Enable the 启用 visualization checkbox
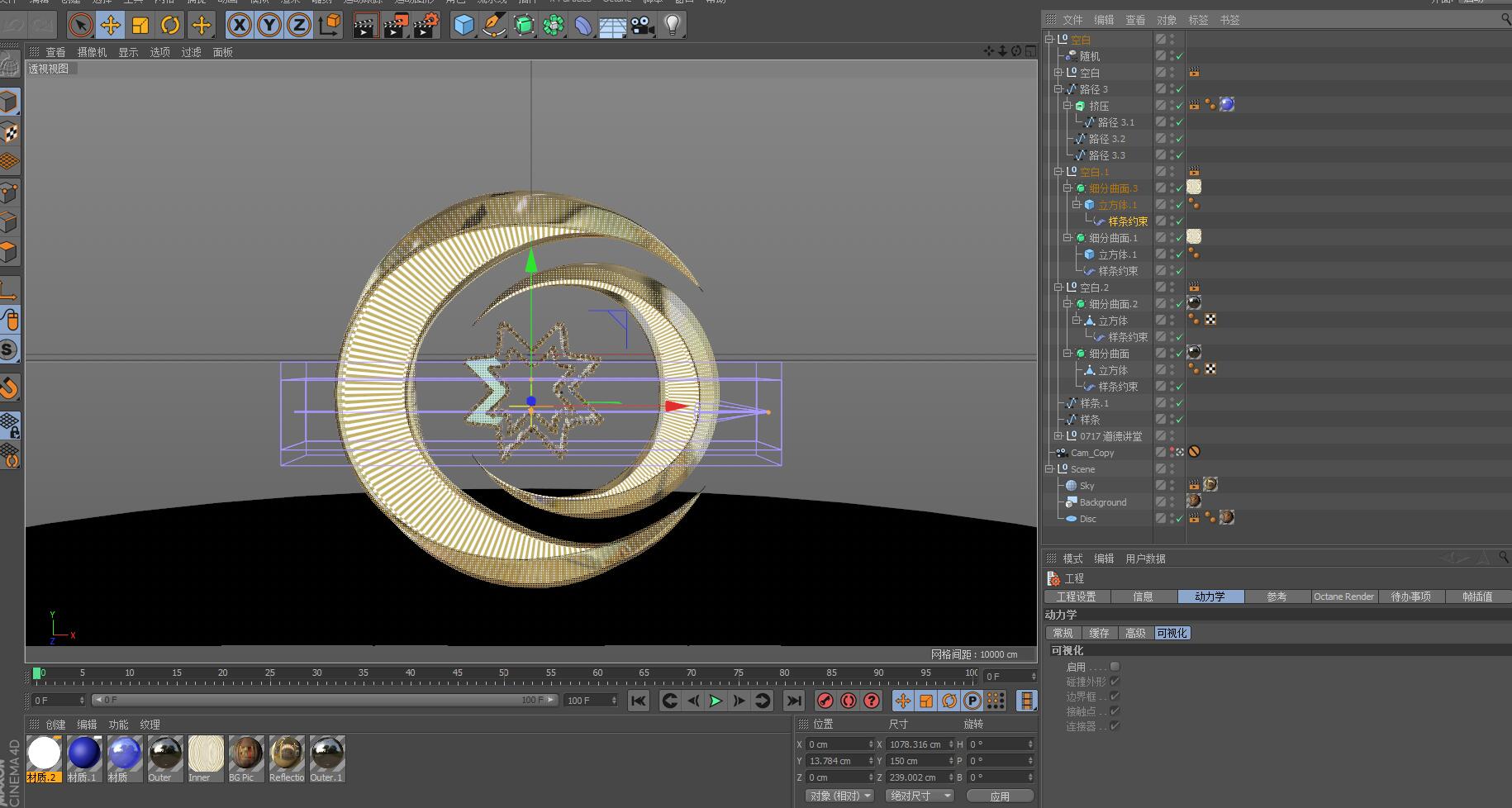The height and width of the screenshot is (808, 1512). [x=1115, y=667]
